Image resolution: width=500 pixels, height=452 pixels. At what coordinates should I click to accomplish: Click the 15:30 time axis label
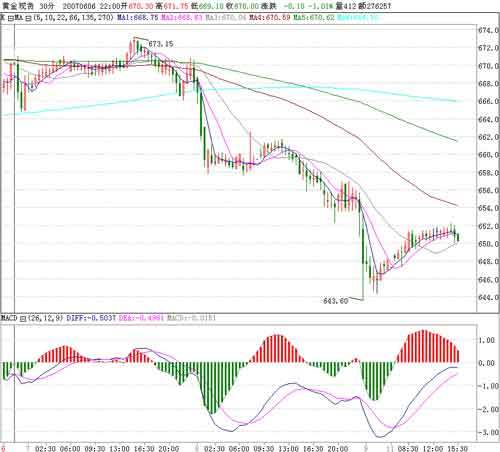tap(457, 448)
